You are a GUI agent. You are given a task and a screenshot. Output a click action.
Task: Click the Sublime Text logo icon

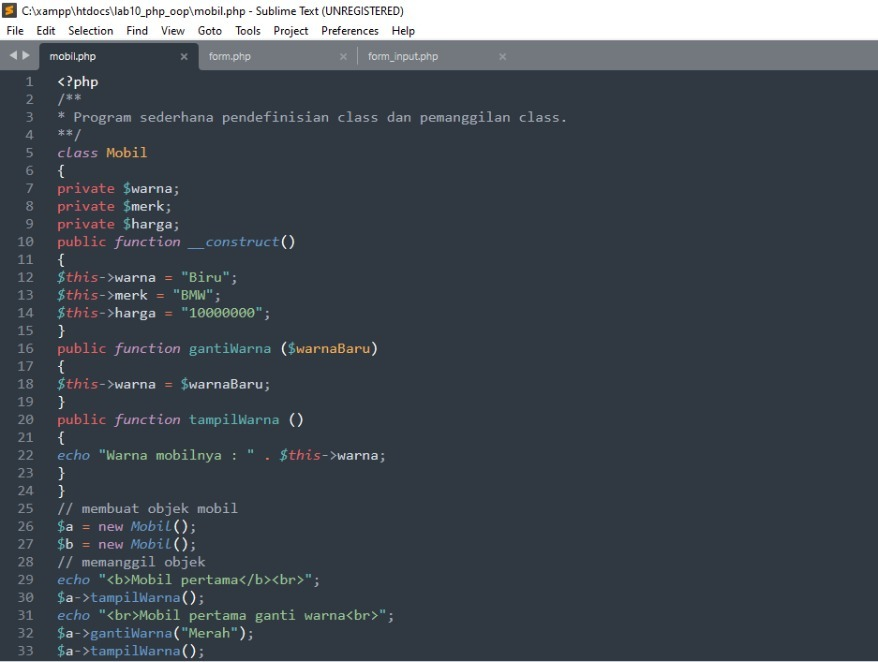point(10,10)
